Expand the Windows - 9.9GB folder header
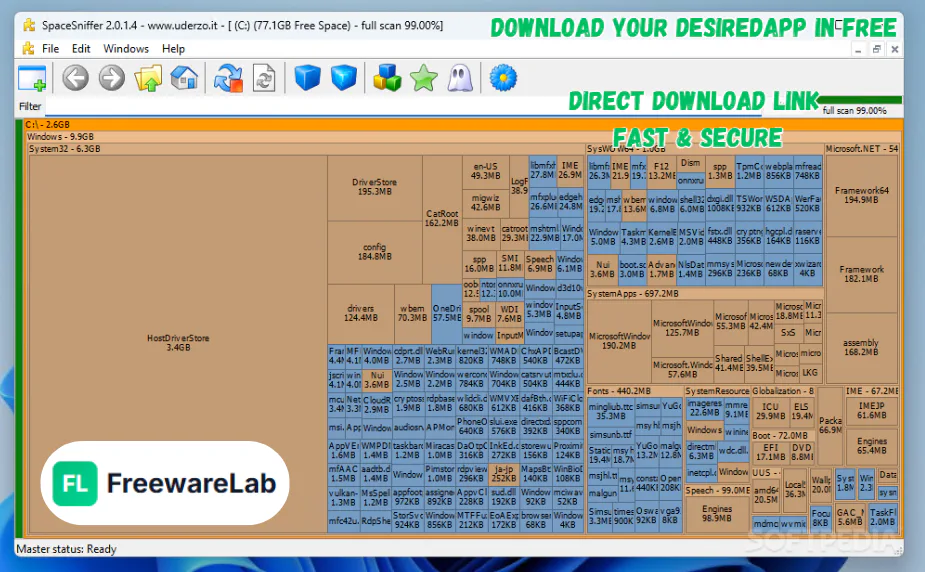The image size is (925, 572). coord(60,137)
